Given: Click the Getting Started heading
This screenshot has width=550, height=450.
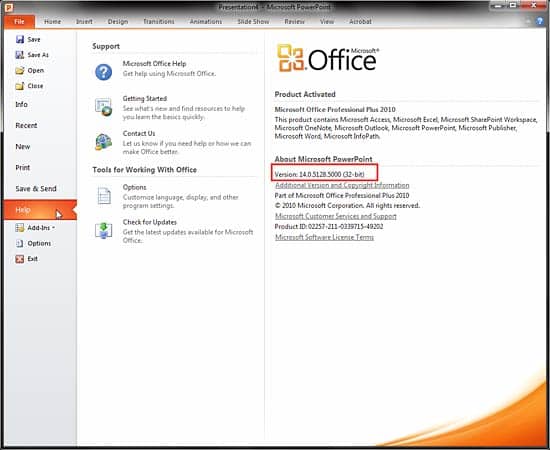Looking at the screenshot, I should pos(145,99).
